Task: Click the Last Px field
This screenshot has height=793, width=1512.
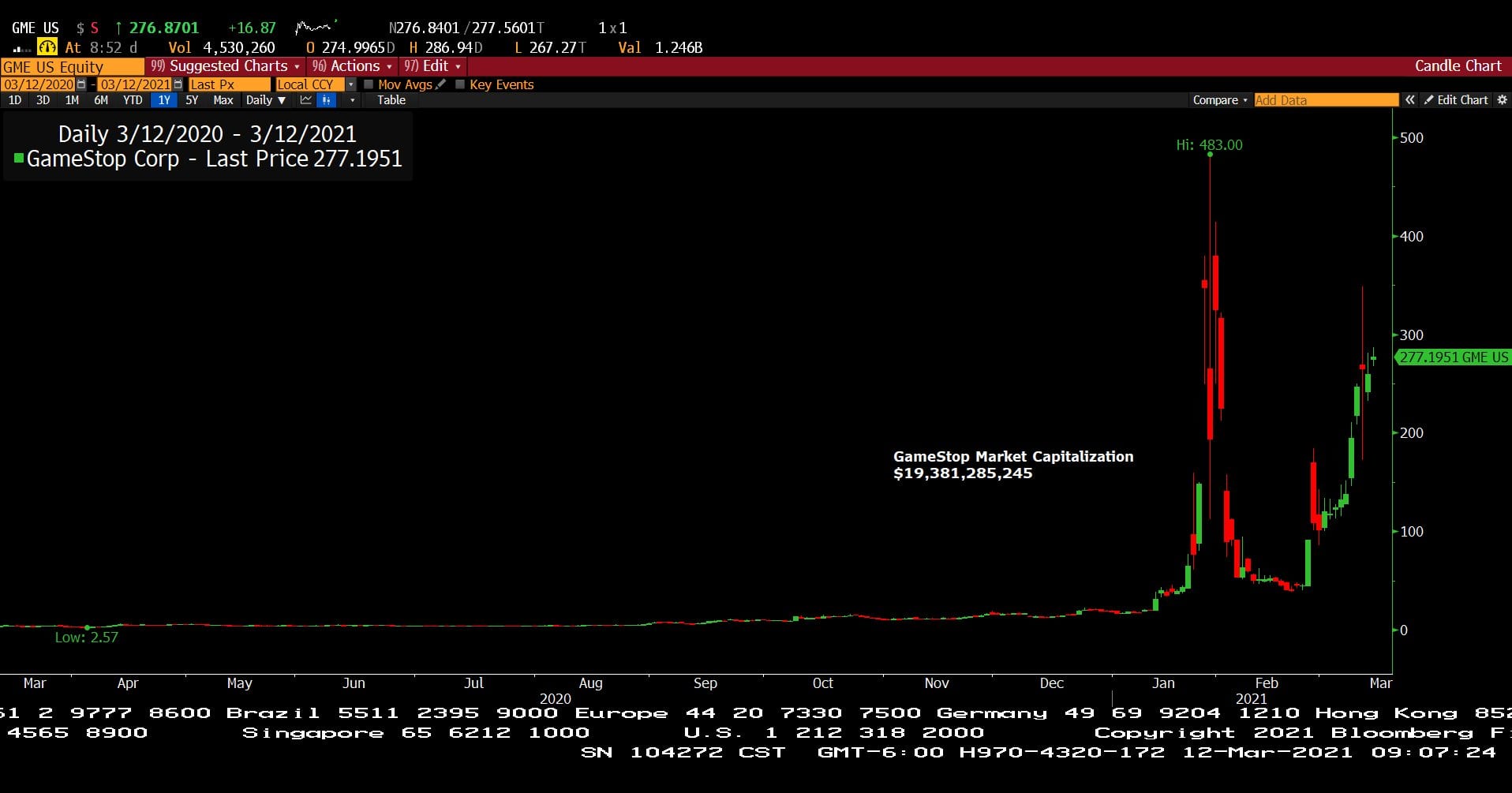Action: point(229,84)
